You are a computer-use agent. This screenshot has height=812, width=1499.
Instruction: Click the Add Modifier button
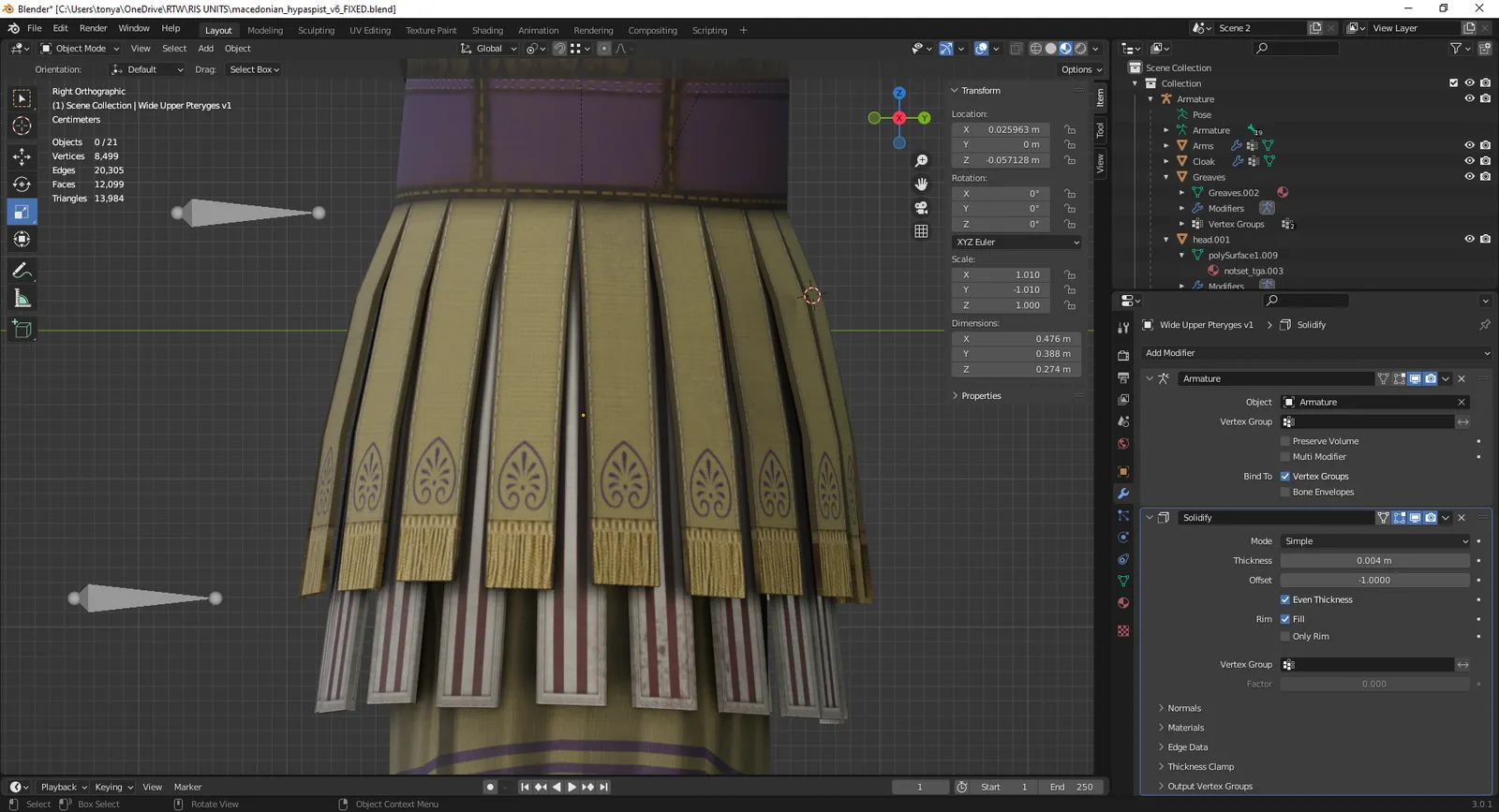tap(1316, 353)
